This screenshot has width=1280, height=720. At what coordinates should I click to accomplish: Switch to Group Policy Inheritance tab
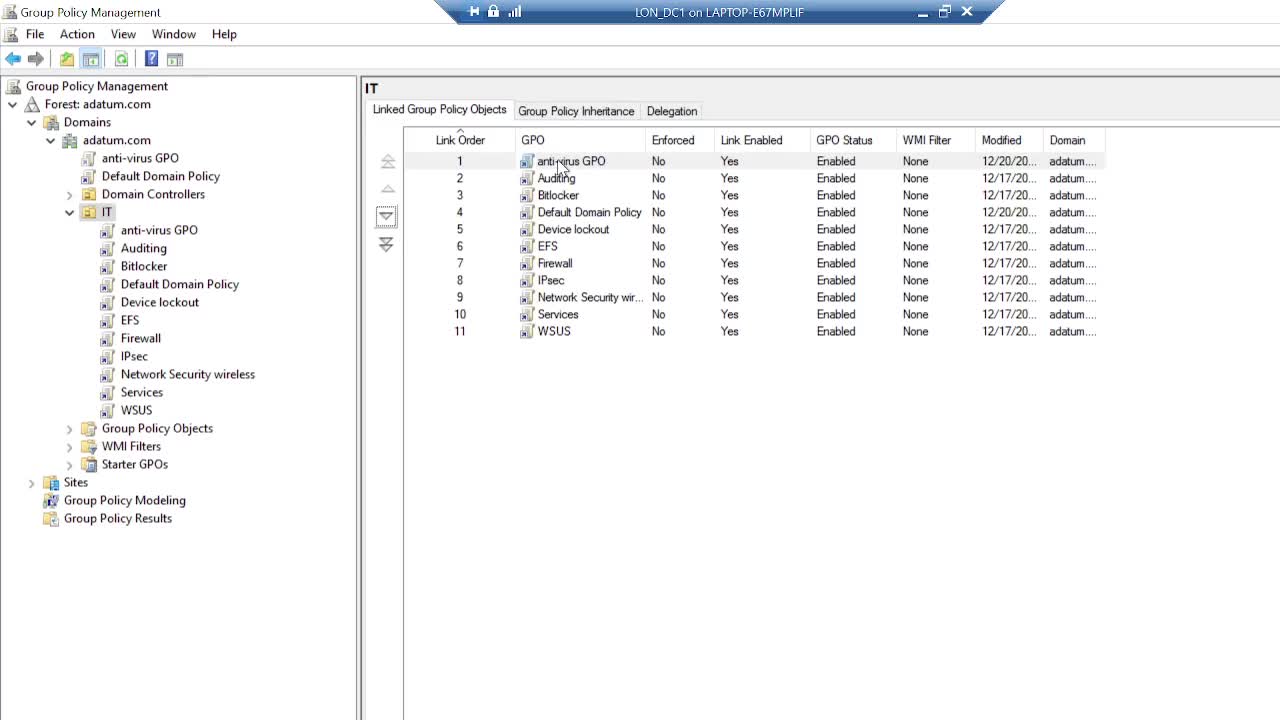(576, 111)
